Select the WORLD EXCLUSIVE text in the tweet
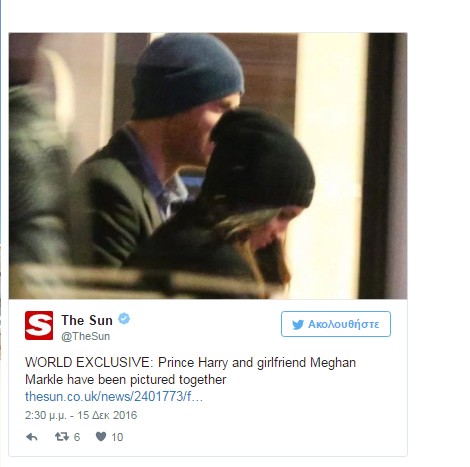 coord(89,362)
